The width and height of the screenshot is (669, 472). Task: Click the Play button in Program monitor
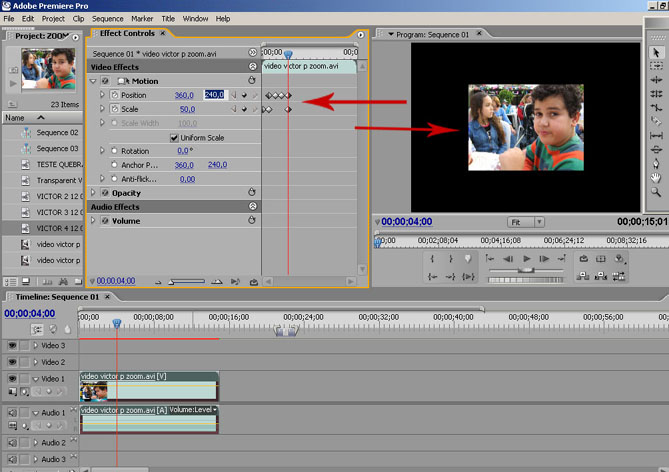pyautogui.click(x=526, y=258)
